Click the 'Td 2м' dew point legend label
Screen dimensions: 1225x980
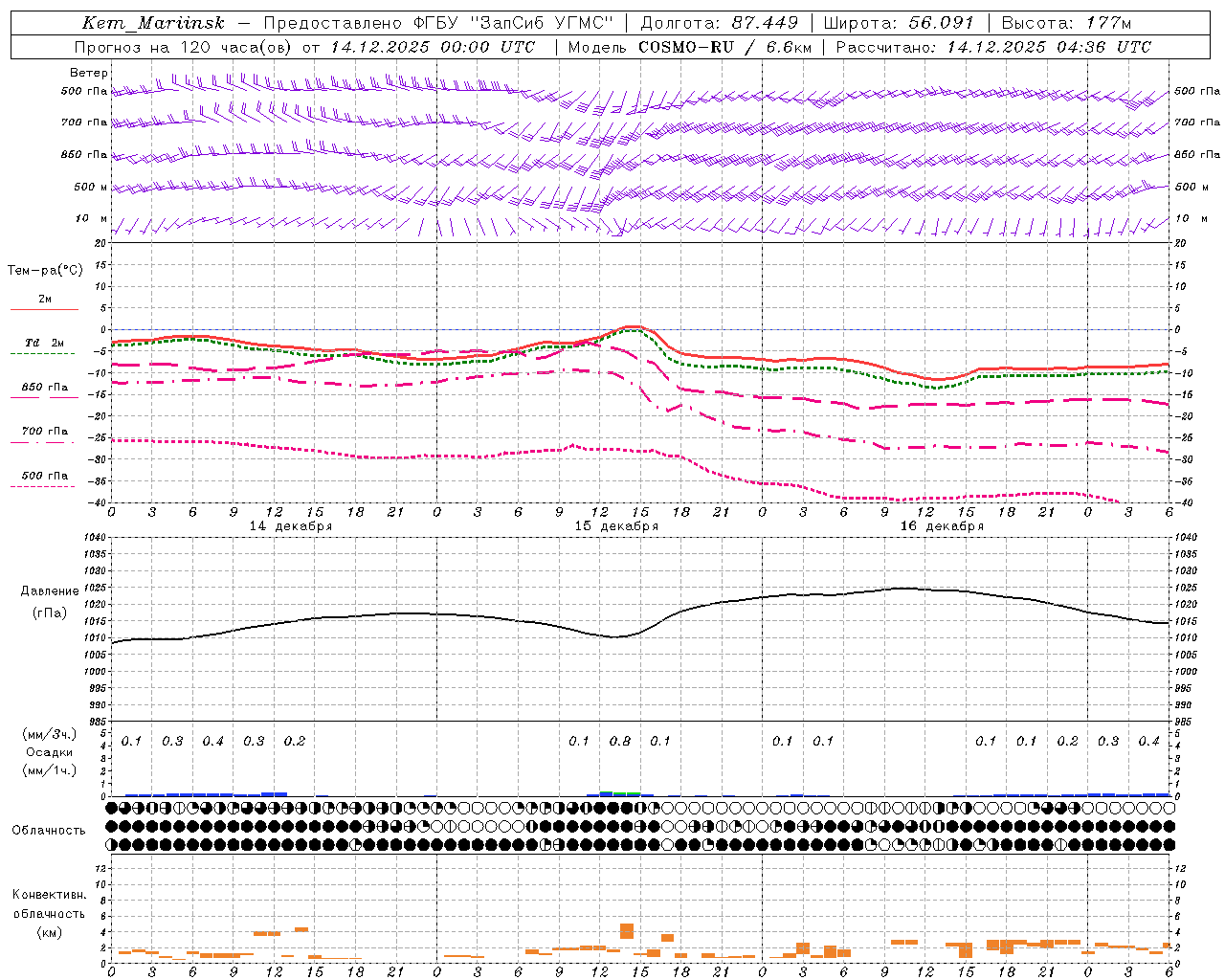(45, 343)
